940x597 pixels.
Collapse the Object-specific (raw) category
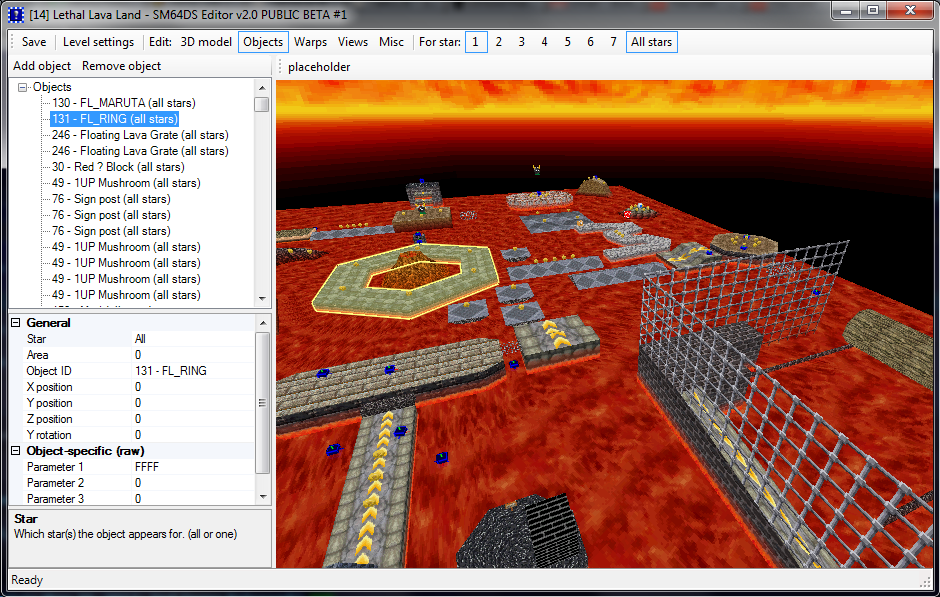(x=16, y=451)
